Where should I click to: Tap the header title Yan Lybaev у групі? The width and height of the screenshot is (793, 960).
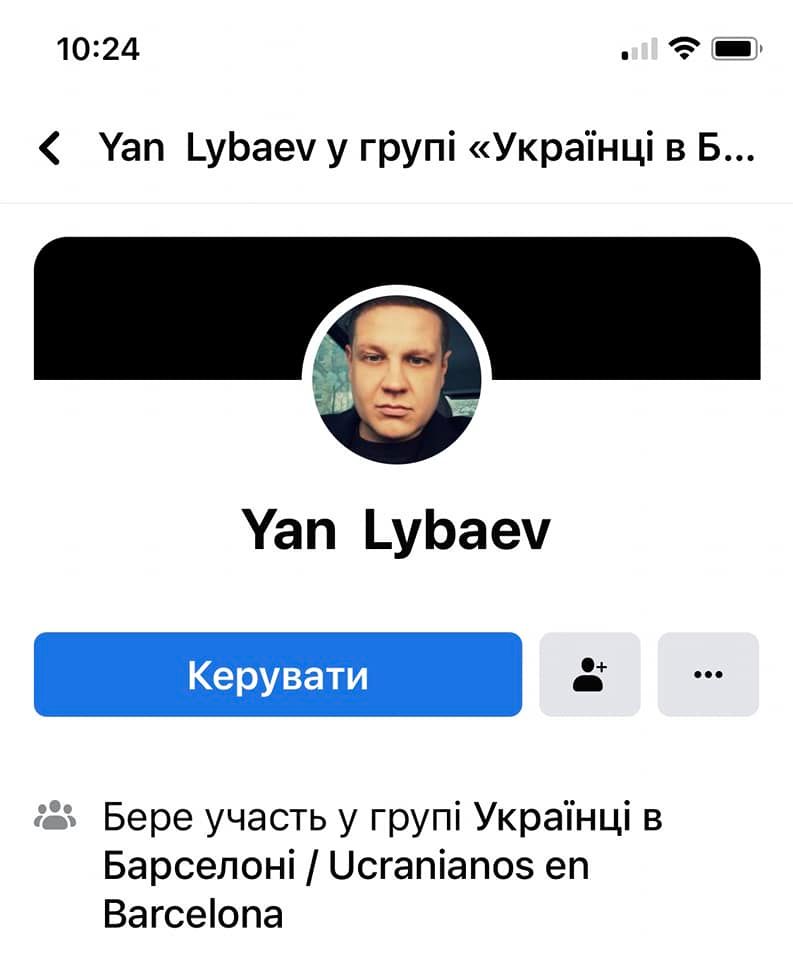pyautogui.click(x=277, y=149)
